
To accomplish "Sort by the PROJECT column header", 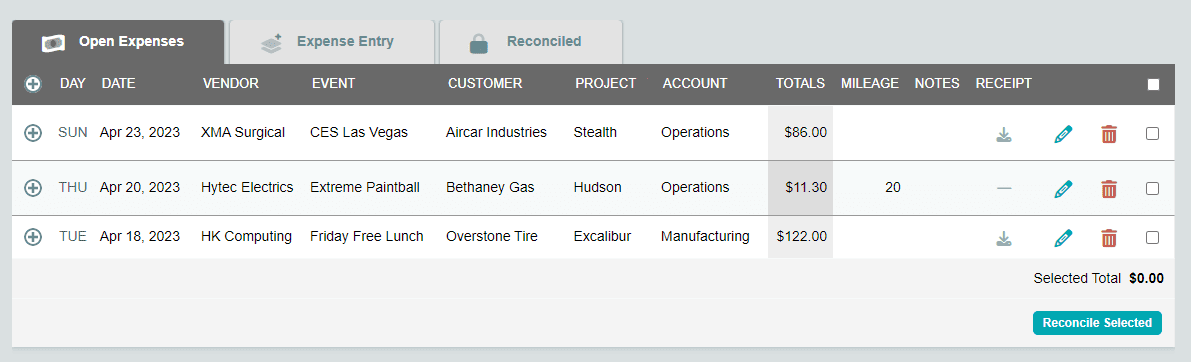I will pyautogui.click(x=605, y=83).
